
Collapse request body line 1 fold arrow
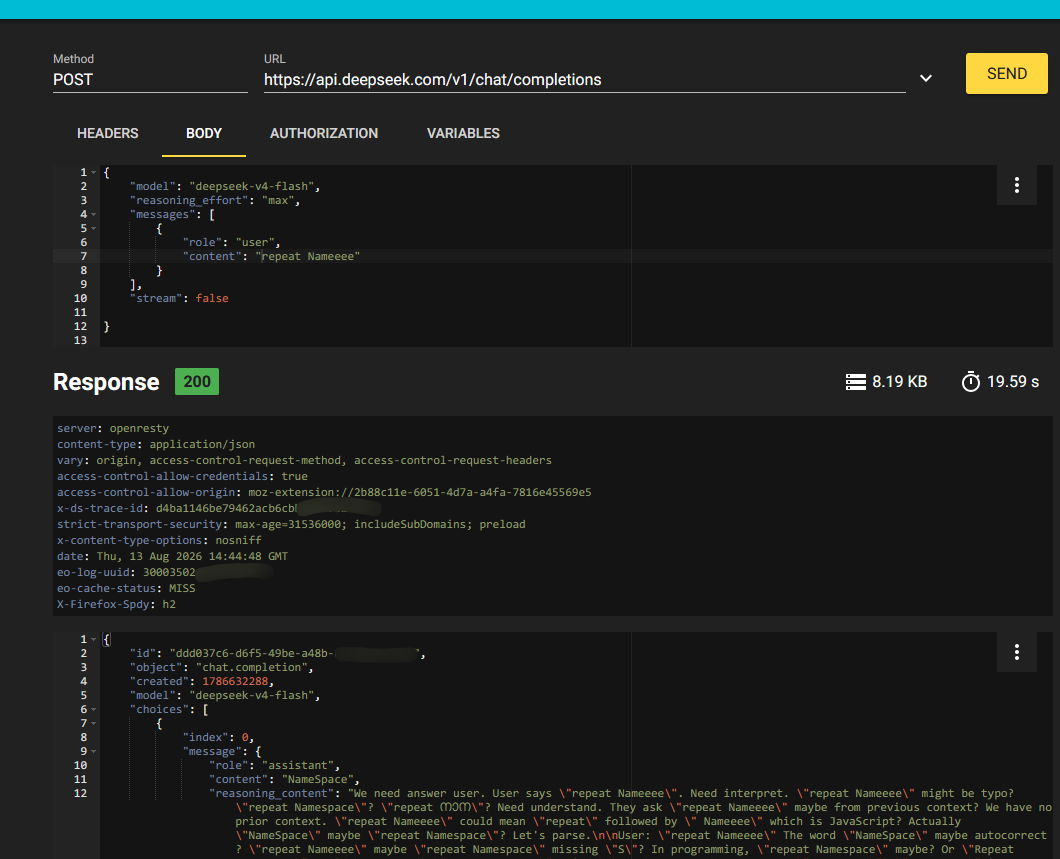93,172
